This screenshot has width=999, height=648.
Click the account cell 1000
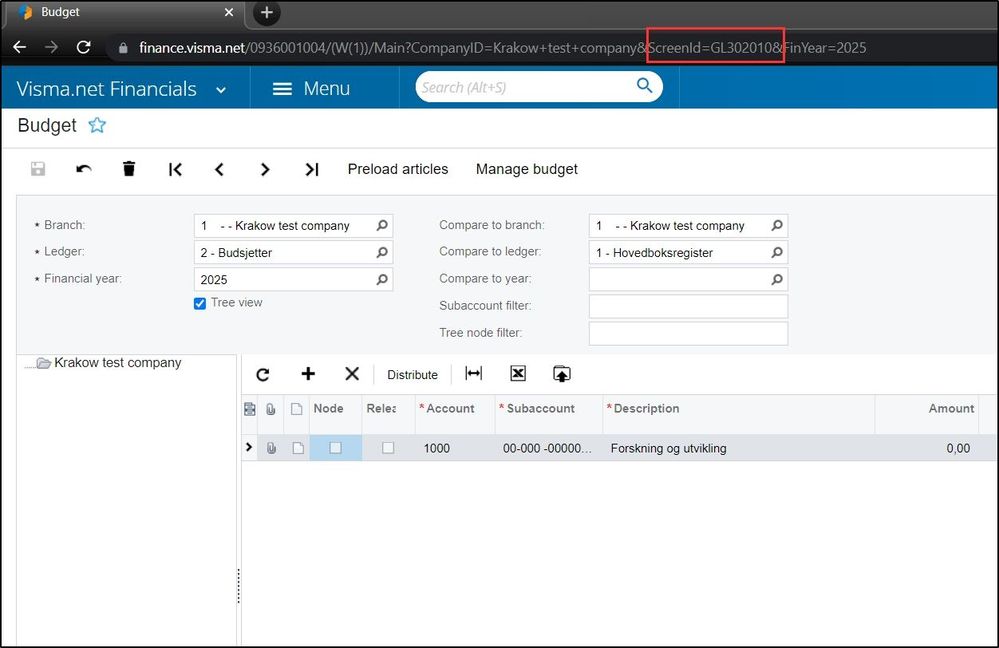pyautogui.click(x=454, y=448)
